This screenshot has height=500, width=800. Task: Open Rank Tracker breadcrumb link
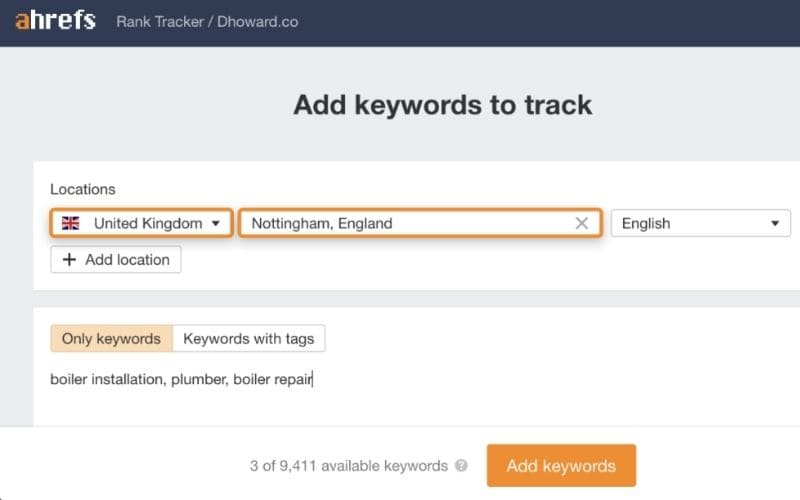(160, 22)
